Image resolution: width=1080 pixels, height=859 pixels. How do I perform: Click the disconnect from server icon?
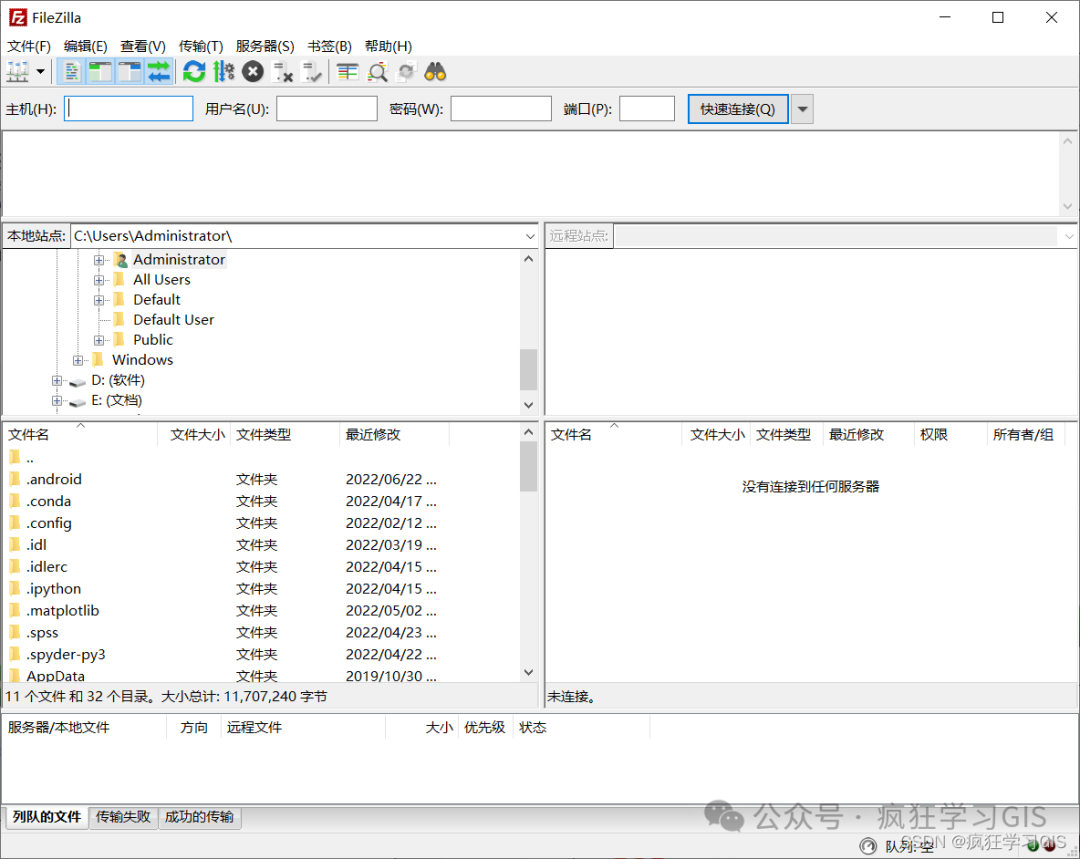(x=283, y=72)
